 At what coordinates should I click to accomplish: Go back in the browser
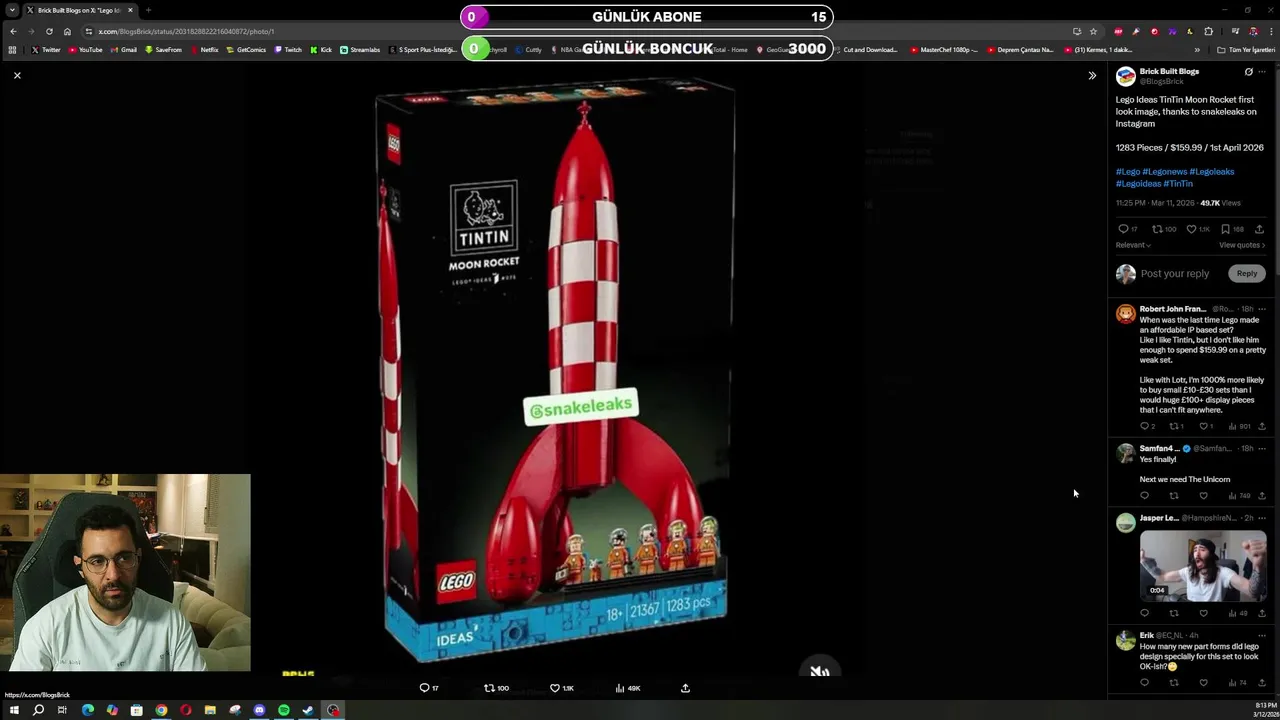pyautogui.click(x=13, y=31)
